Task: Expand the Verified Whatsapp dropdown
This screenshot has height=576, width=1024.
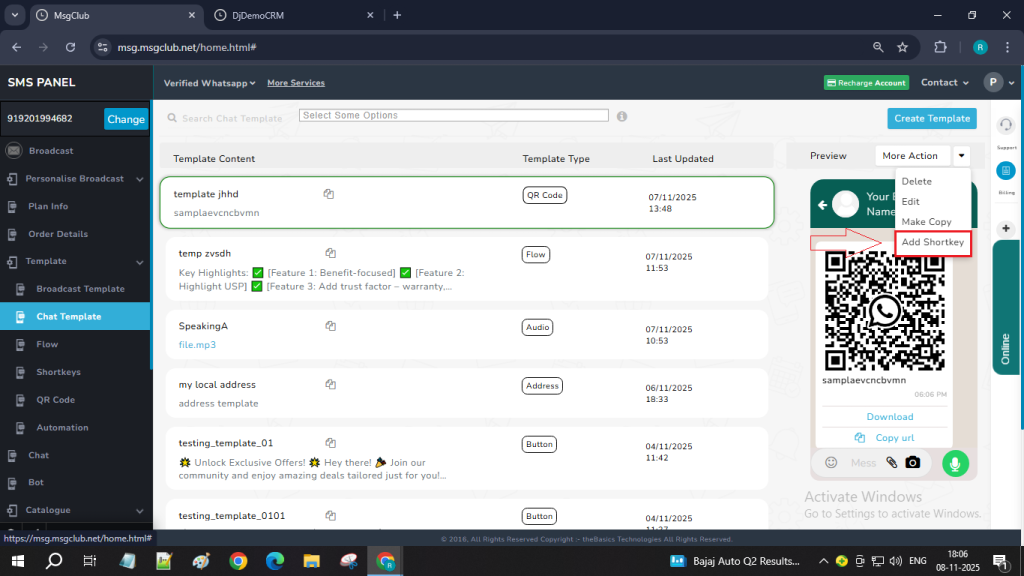Action: (209, 83)
